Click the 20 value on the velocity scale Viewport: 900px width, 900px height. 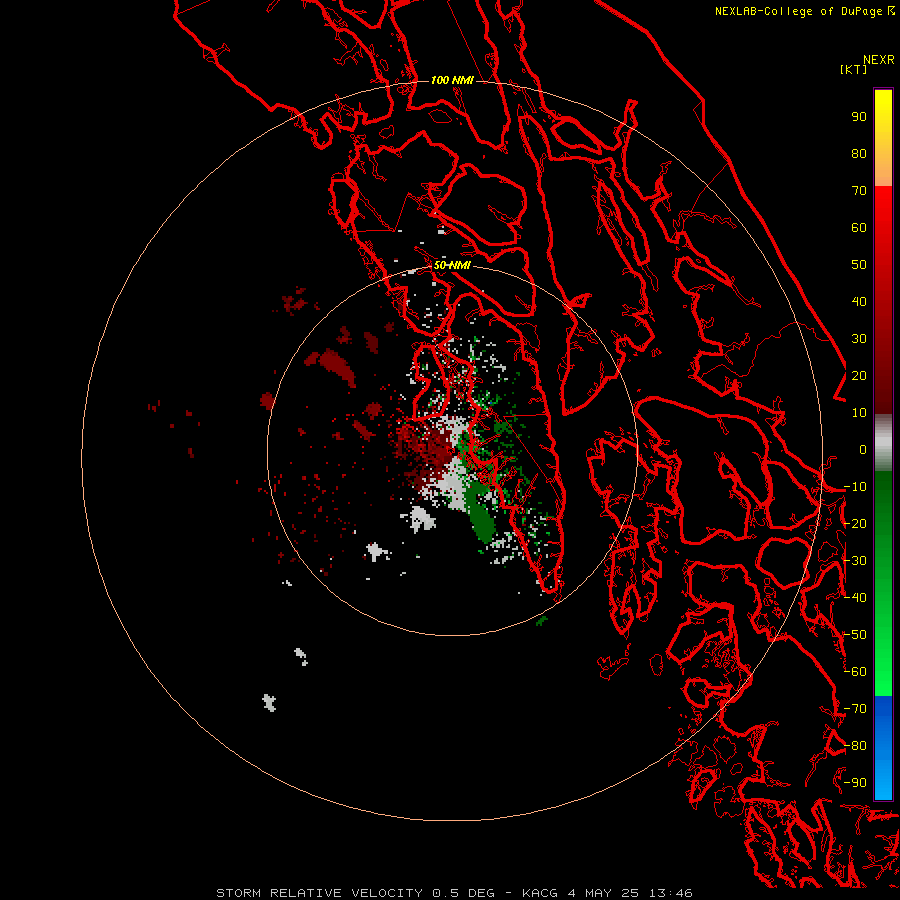click(859, 376)
